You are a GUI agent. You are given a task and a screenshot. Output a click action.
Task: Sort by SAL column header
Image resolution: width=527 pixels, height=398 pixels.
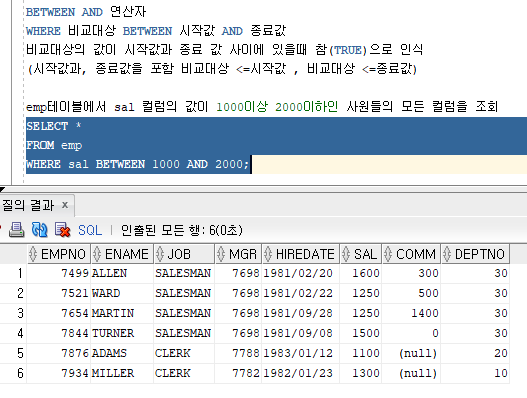point(361,254)
